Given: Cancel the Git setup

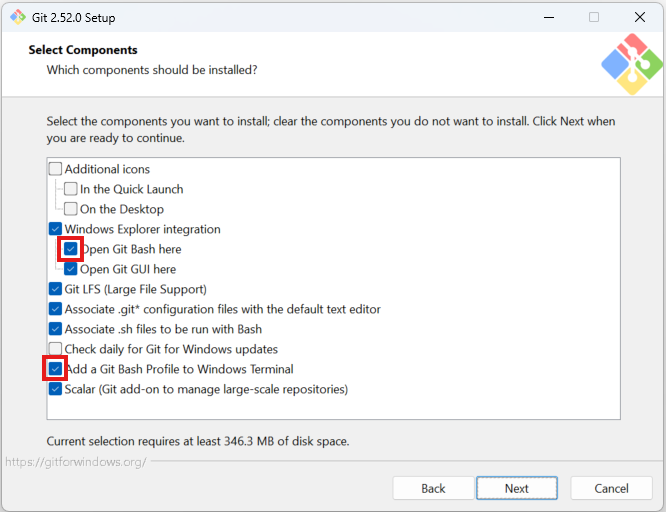Looking at the screenshot, I should (611, 488).
